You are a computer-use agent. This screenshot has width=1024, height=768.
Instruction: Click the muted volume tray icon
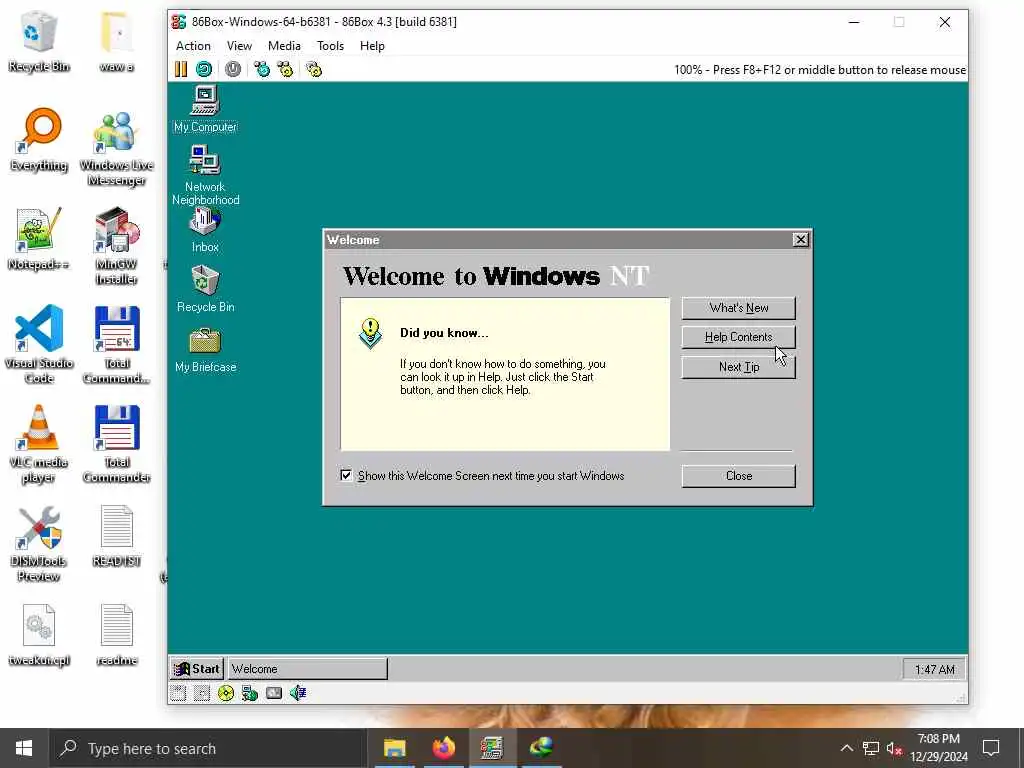point(894,748)
